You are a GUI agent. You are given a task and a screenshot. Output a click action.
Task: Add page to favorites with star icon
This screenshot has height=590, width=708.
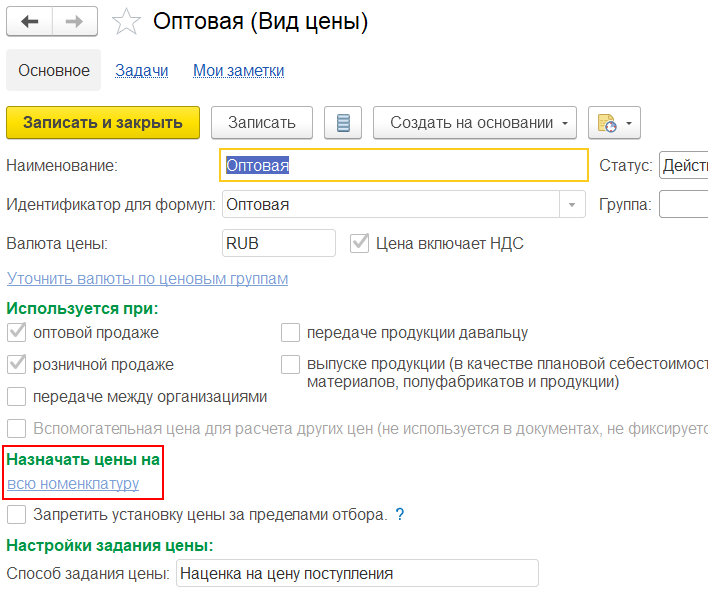click(126, 21)
